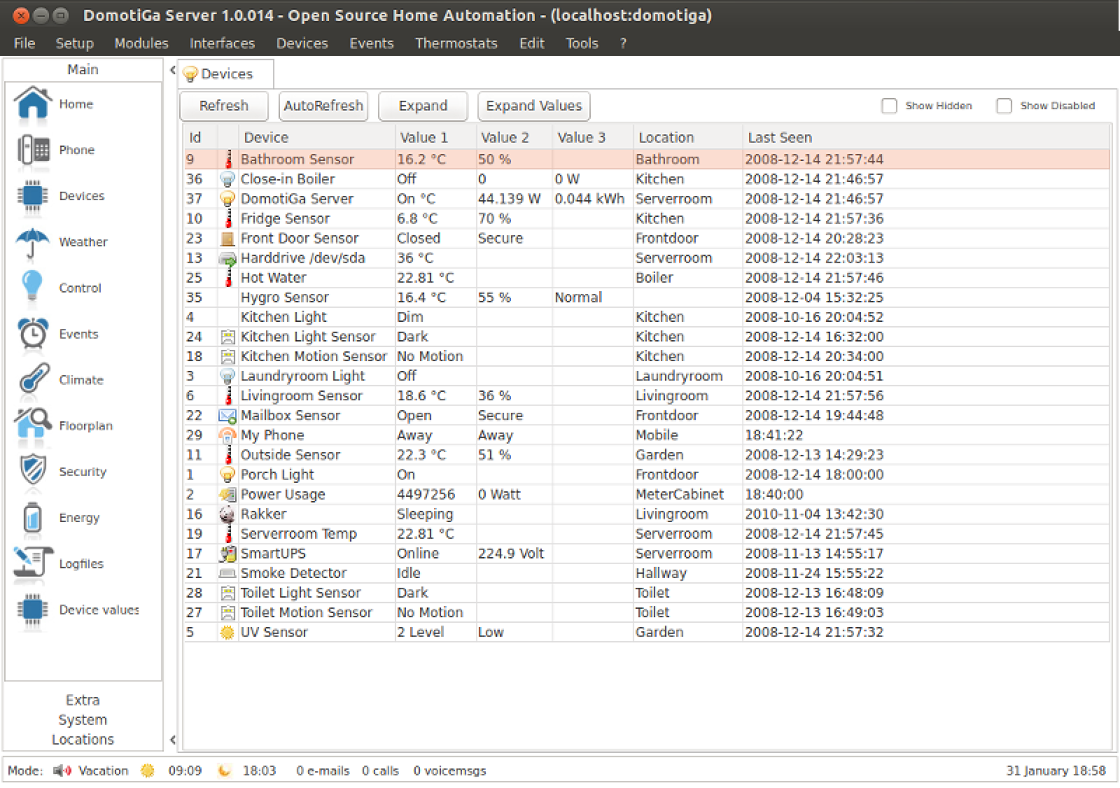Open the Phone panel icon
This screenshot has width=1120, height=788.
point(33,150)
